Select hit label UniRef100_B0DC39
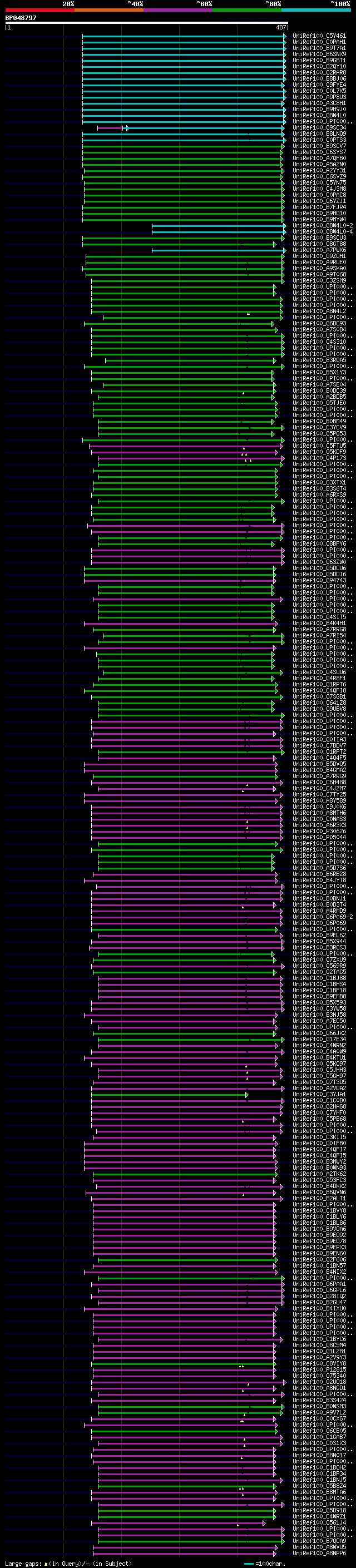 click(x=319, y=391)
